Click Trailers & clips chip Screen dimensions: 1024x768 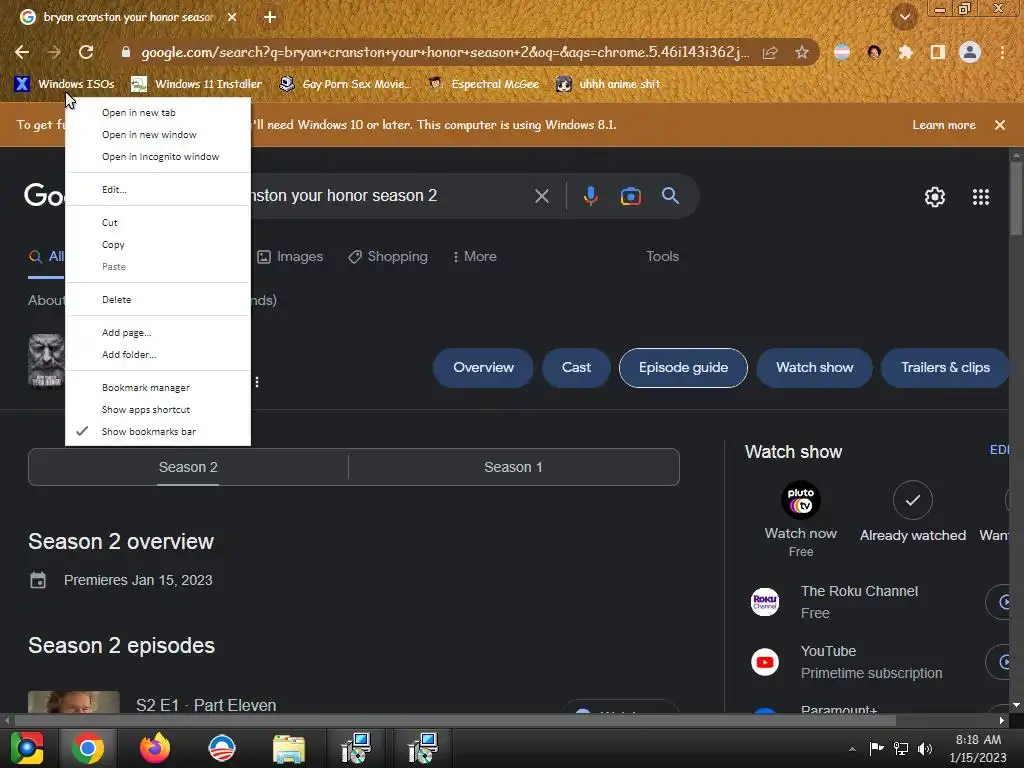(945, 368)
